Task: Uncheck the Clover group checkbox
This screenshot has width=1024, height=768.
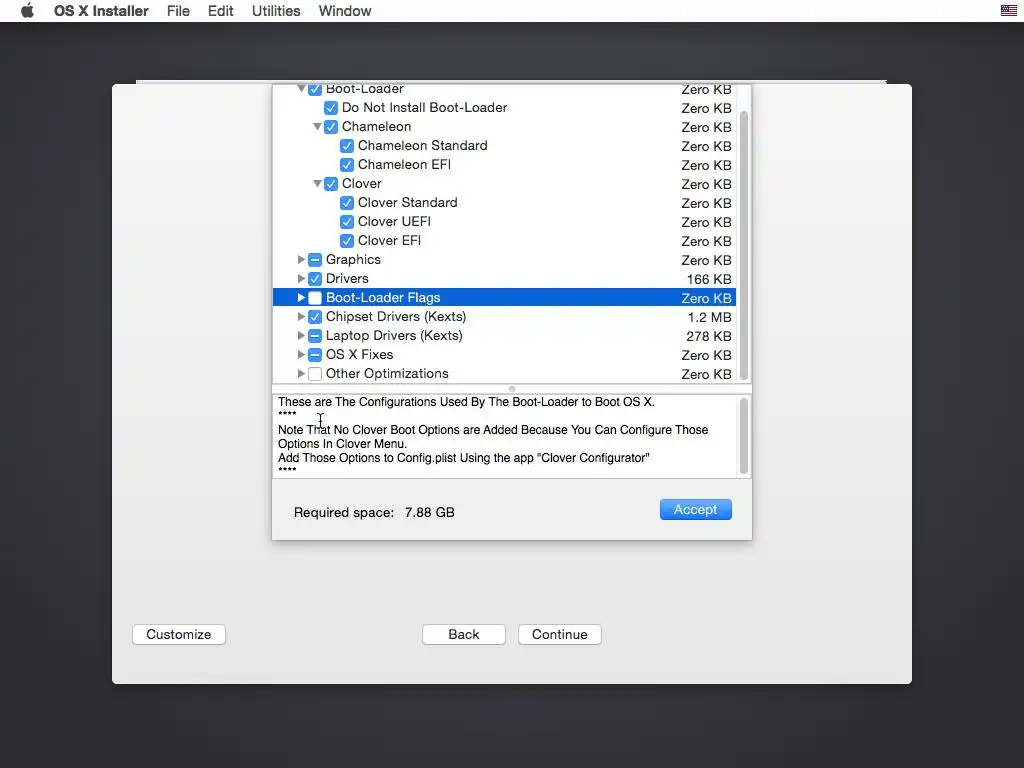Action: tap(331, 184)
